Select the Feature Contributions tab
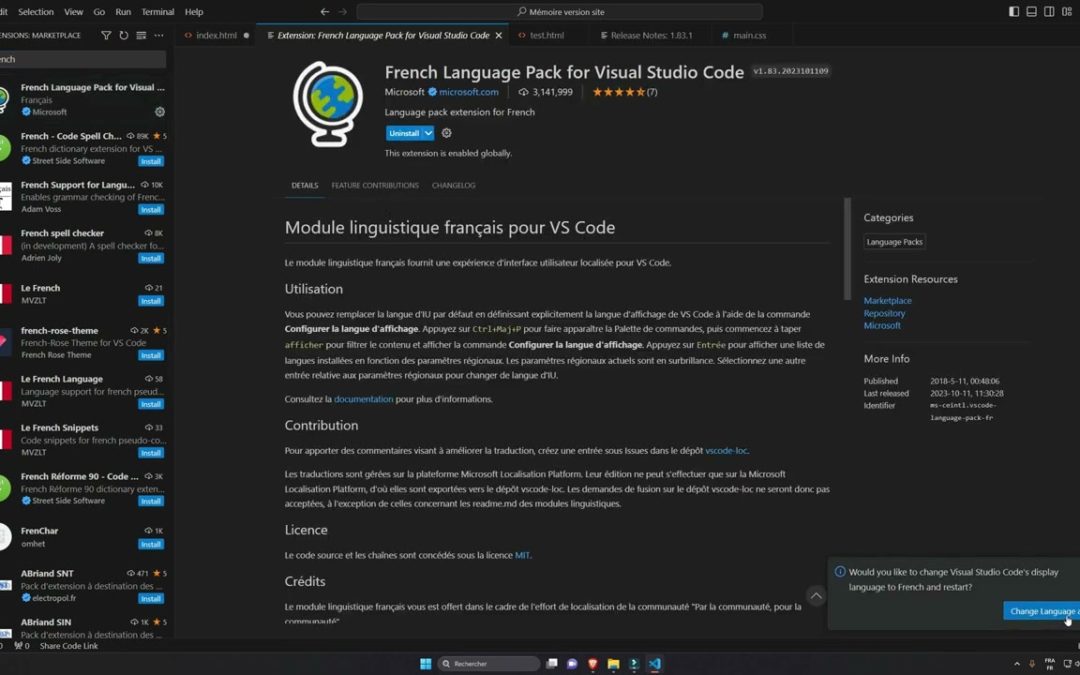Viewport: 1080px width, 675px height. click(375, 185)
